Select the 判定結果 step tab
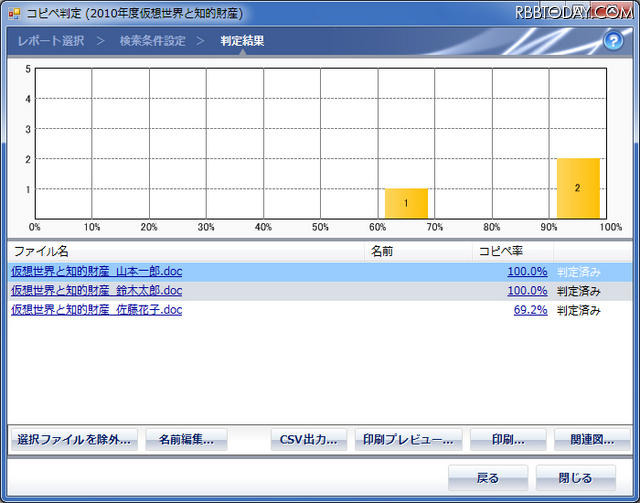 pyautogui.click(x=242, y=41)
